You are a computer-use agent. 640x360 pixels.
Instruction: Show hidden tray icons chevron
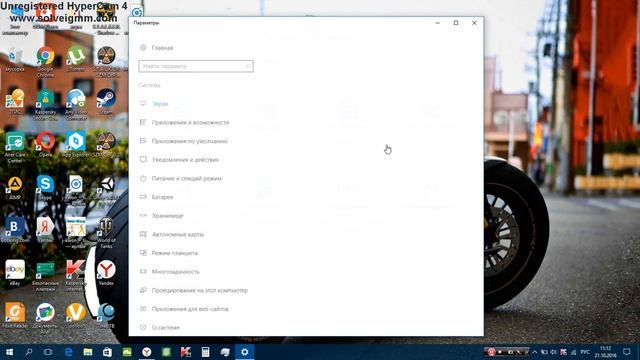click(535, 352)
